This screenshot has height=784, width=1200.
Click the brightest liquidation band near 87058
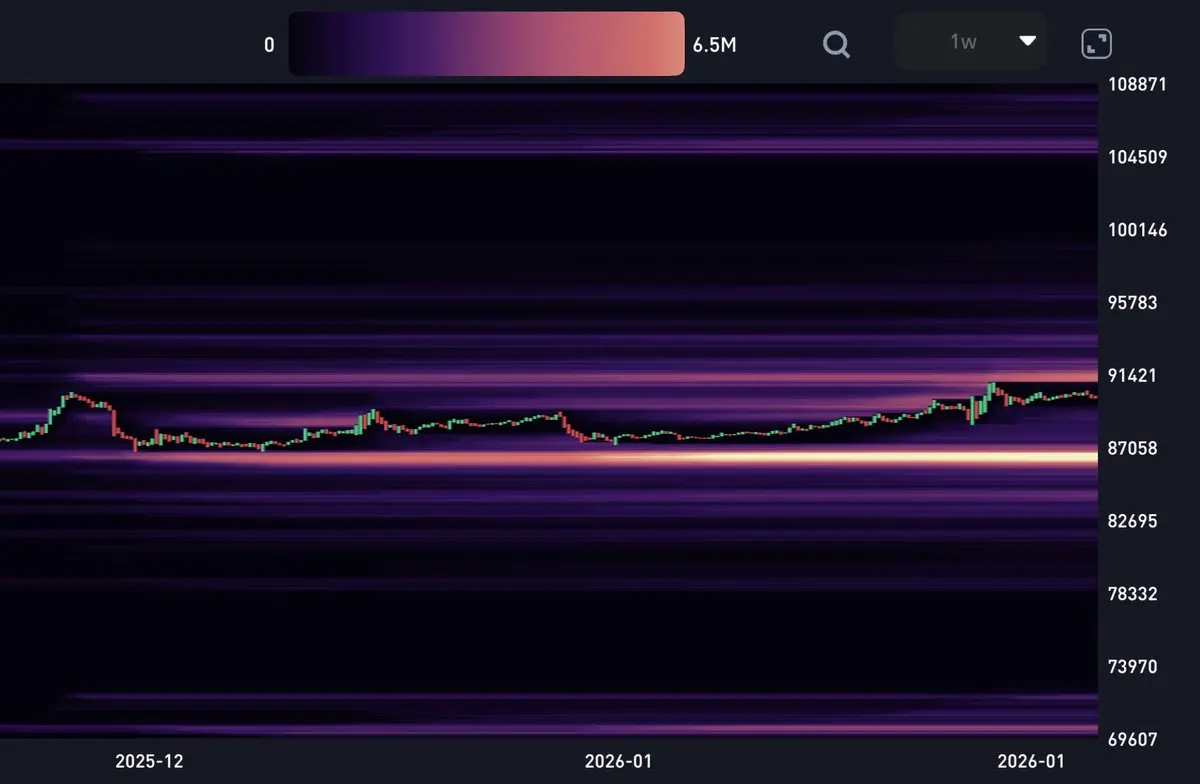(850, 458)
